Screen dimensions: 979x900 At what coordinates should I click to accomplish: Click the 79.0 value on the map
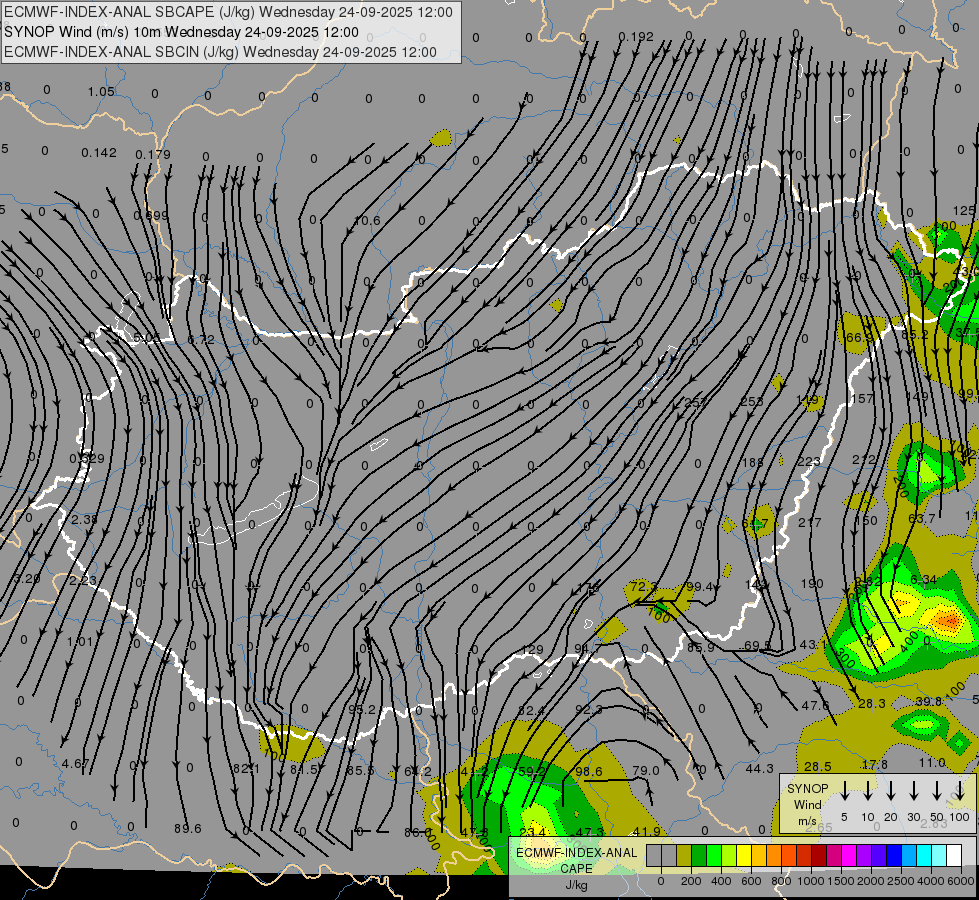pos(646,771)
